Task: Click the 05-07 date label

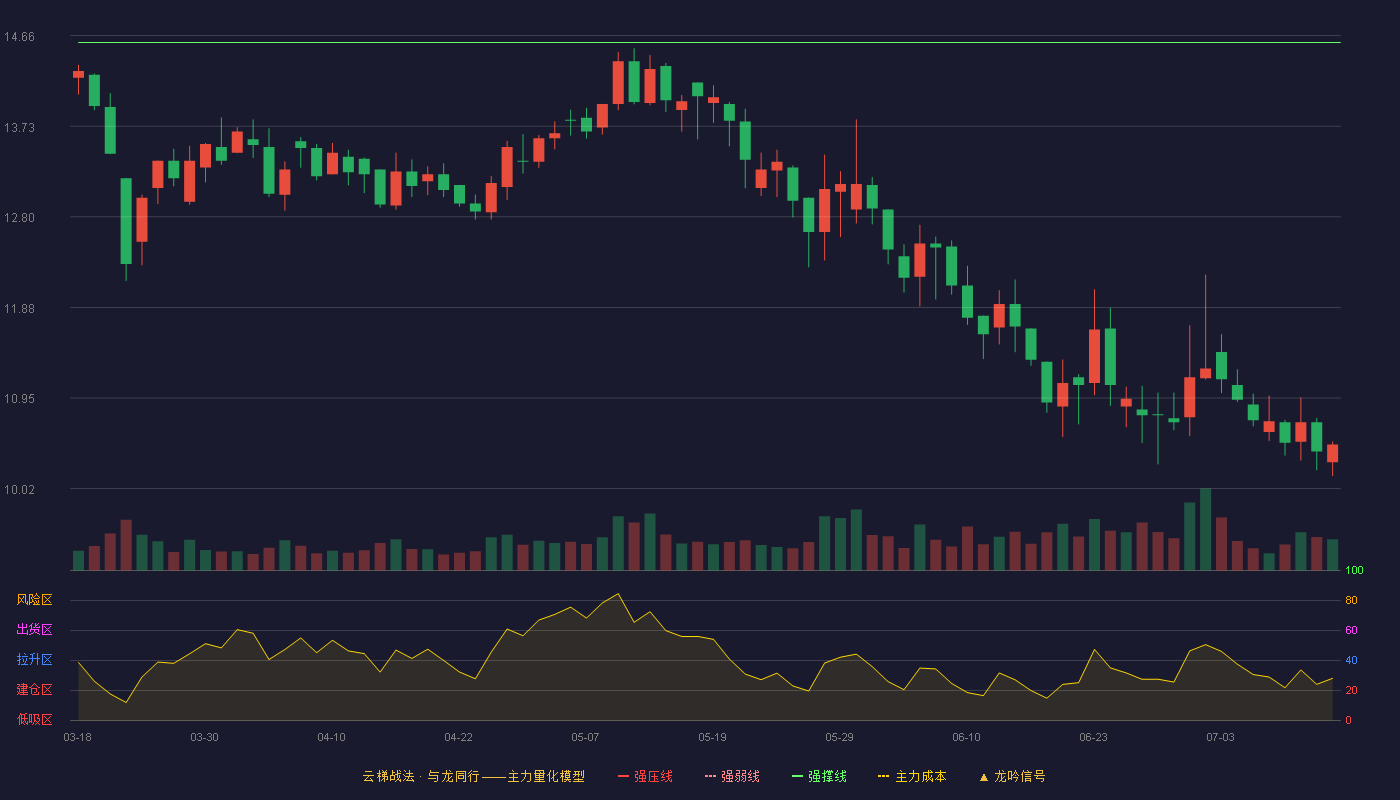Action: coord(585,737)
